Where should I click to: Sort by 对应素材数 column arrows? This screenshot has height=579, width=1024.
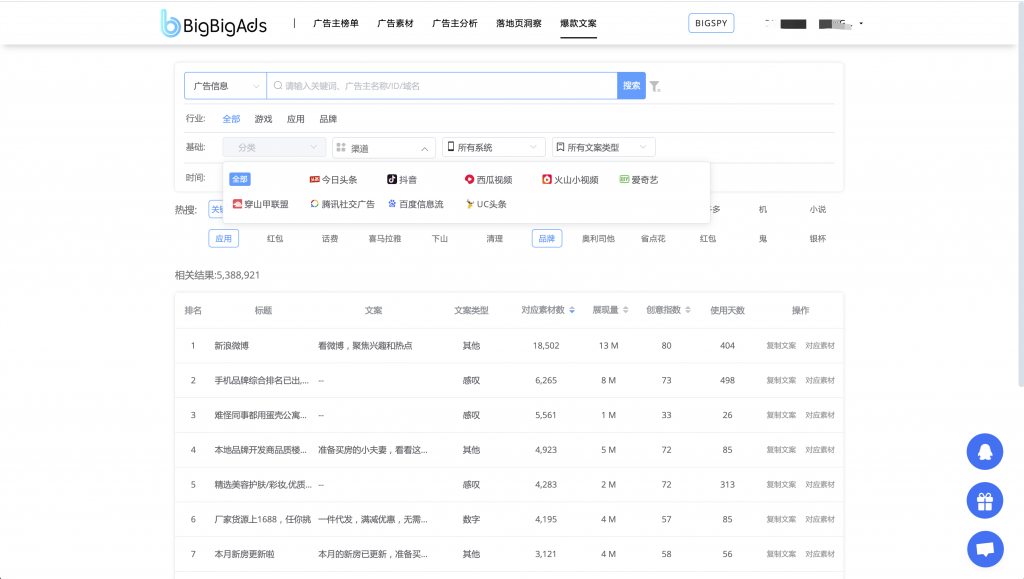click(572, 310)
